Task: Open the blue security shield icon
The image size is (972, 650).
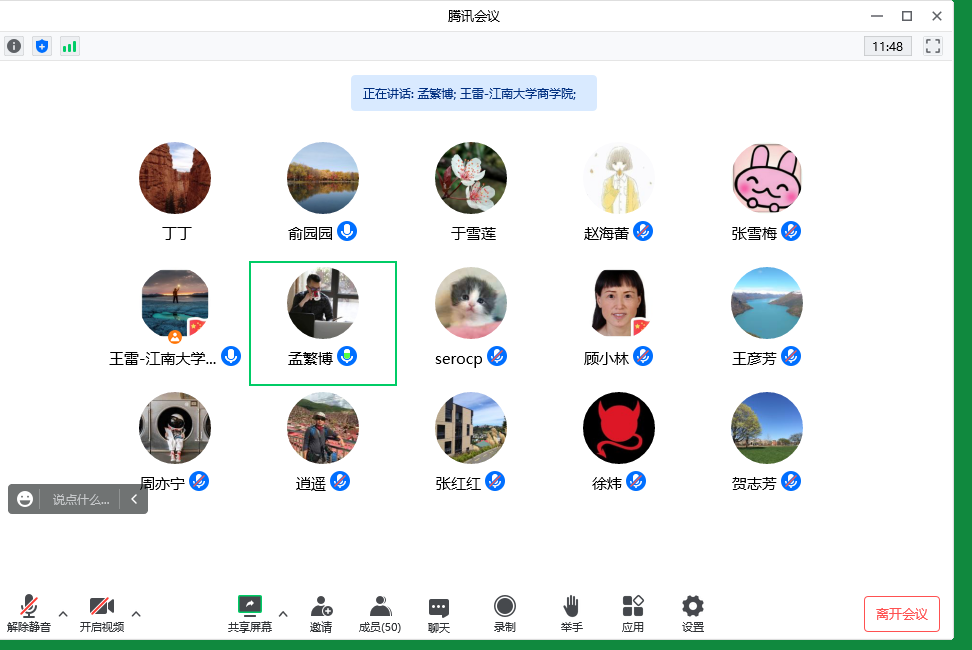Action: tap(41, 46)
